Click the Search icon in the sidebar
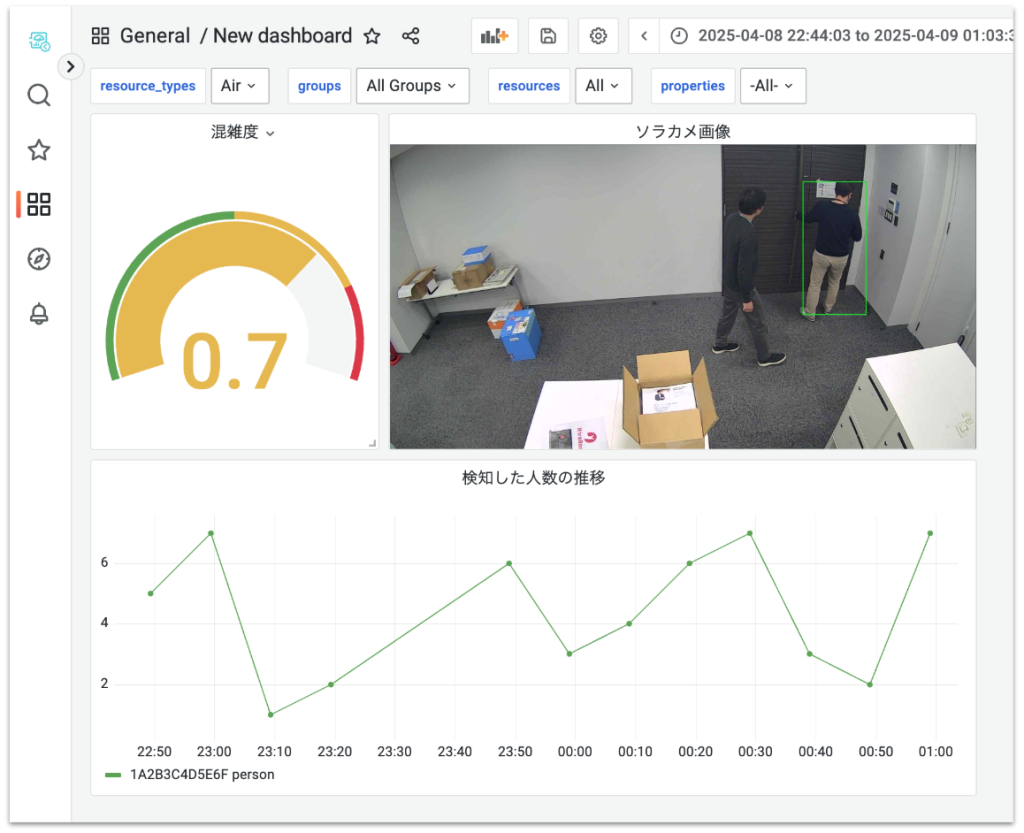Screen dimensions: 1024x833 (39, 96)
